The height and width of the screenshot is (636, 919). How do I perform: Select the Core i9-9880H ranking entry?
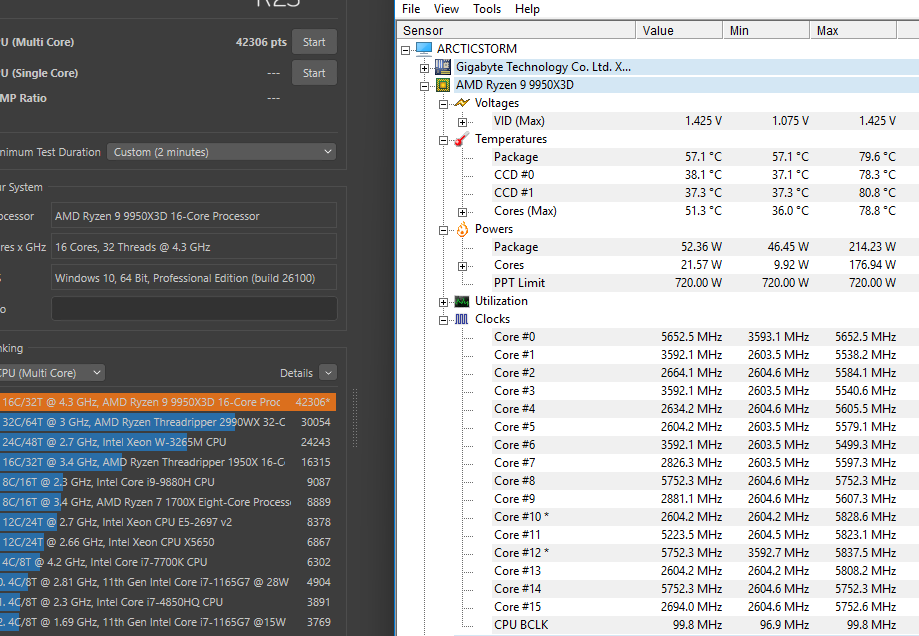[x=168, y=482]
